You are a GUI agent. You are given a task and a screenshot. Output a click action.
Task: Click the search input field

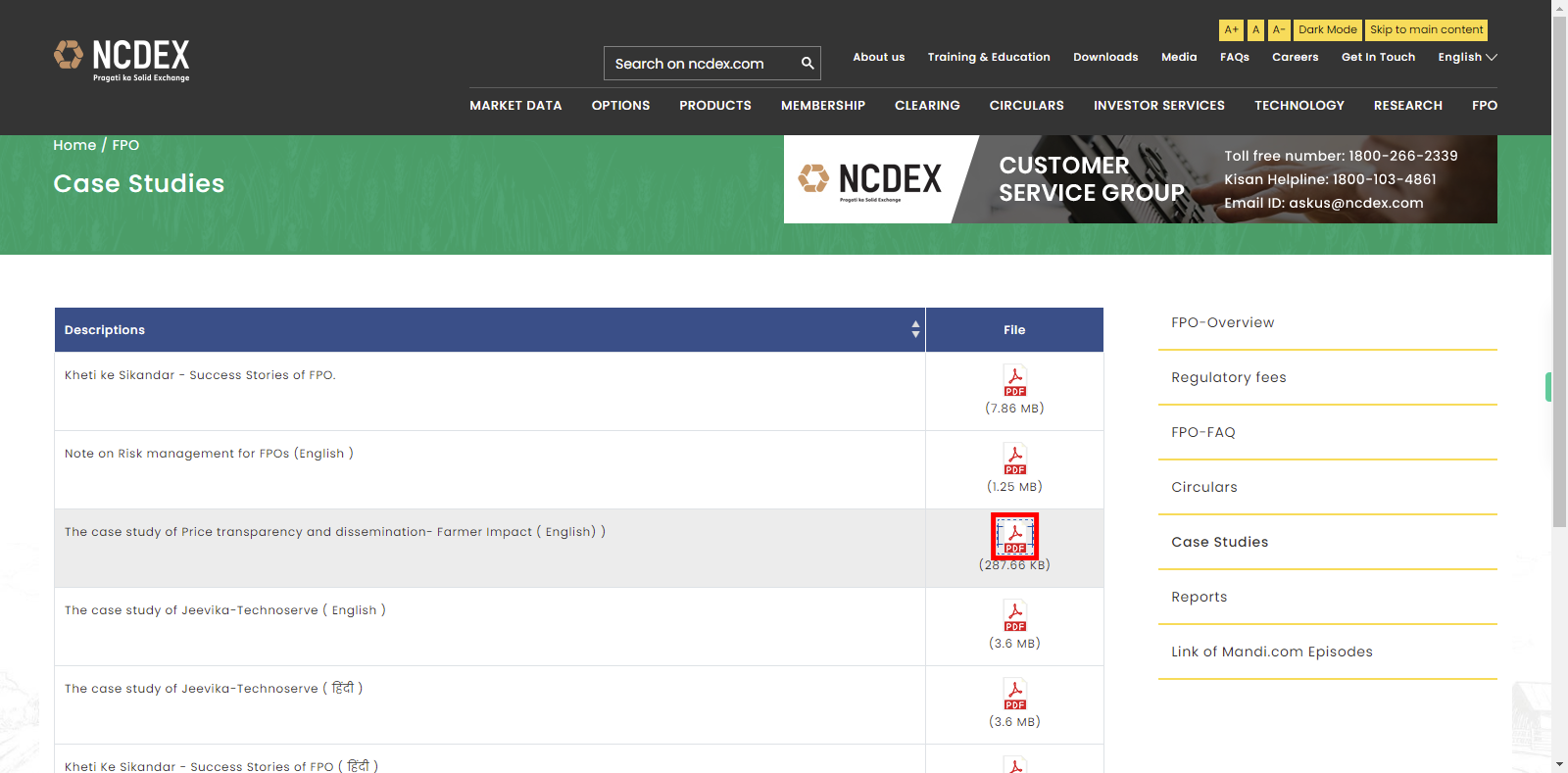701,64
